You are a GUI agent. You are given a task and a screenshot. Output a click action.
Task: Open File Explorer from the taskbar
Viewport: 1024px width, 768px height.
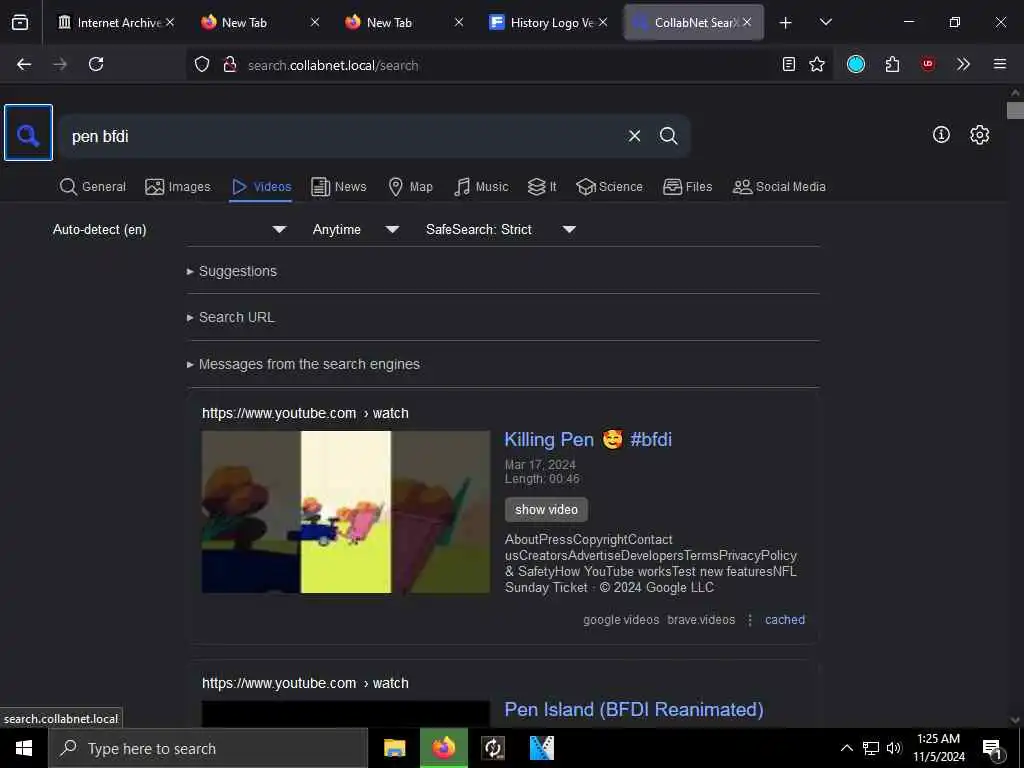point(394,748)
